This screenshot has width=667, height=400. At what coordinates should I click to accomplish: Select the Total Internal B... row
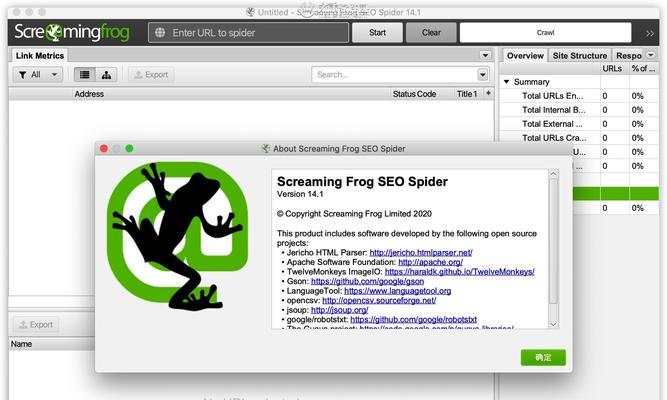coord(580,110)
